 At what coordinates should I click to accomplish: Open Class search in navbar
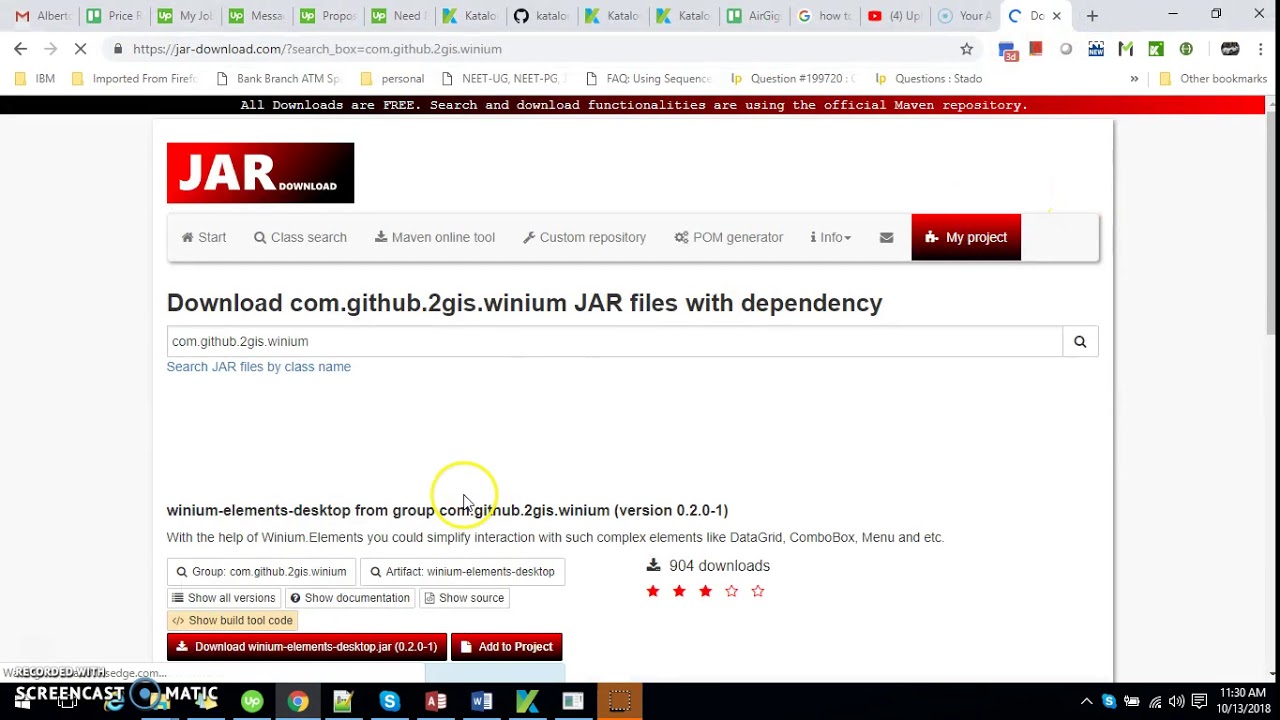coord(300,238)
